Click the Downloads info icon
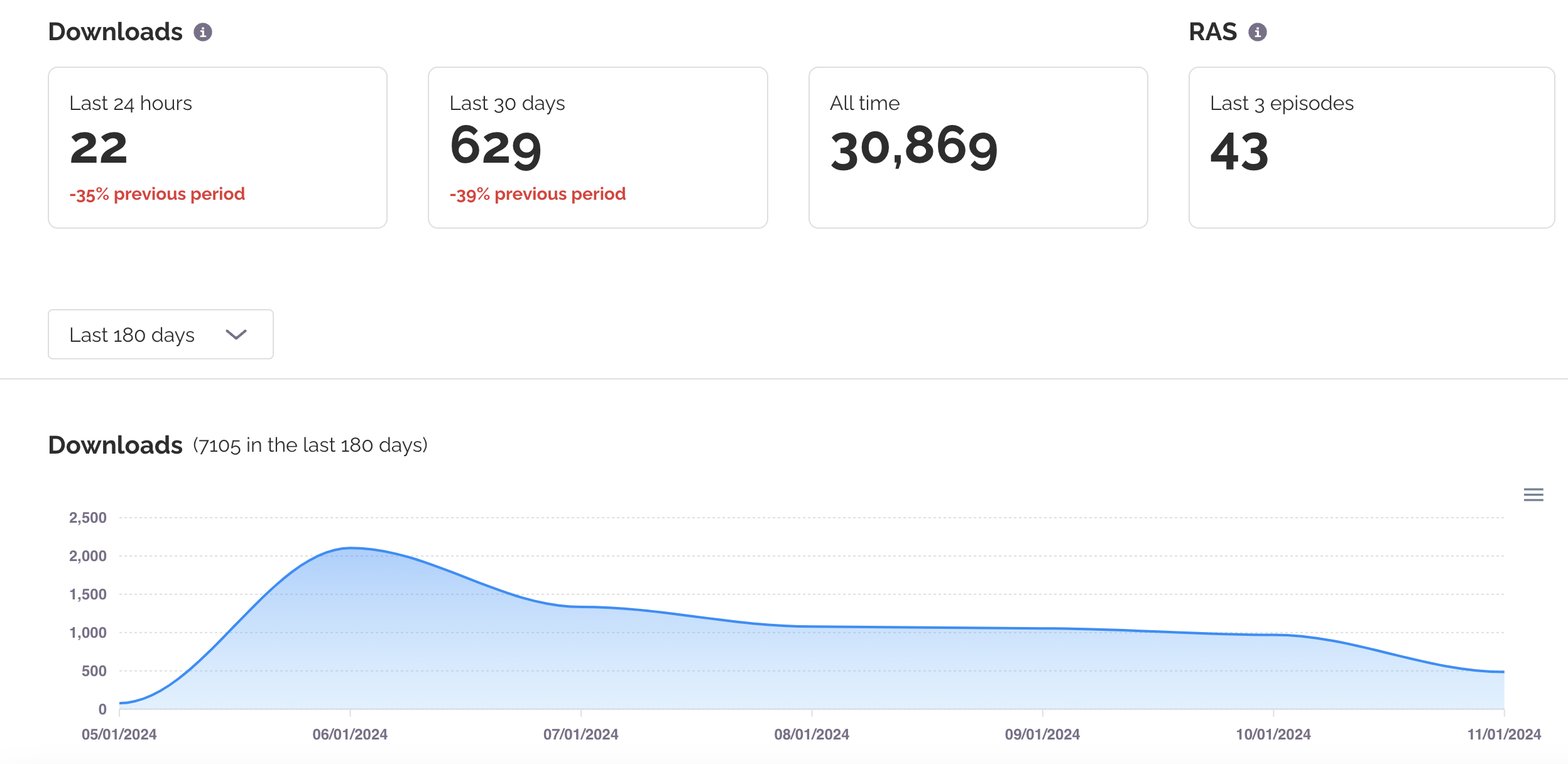The image size is (1568, 764). pyautogui.click(x=202, y=32)
